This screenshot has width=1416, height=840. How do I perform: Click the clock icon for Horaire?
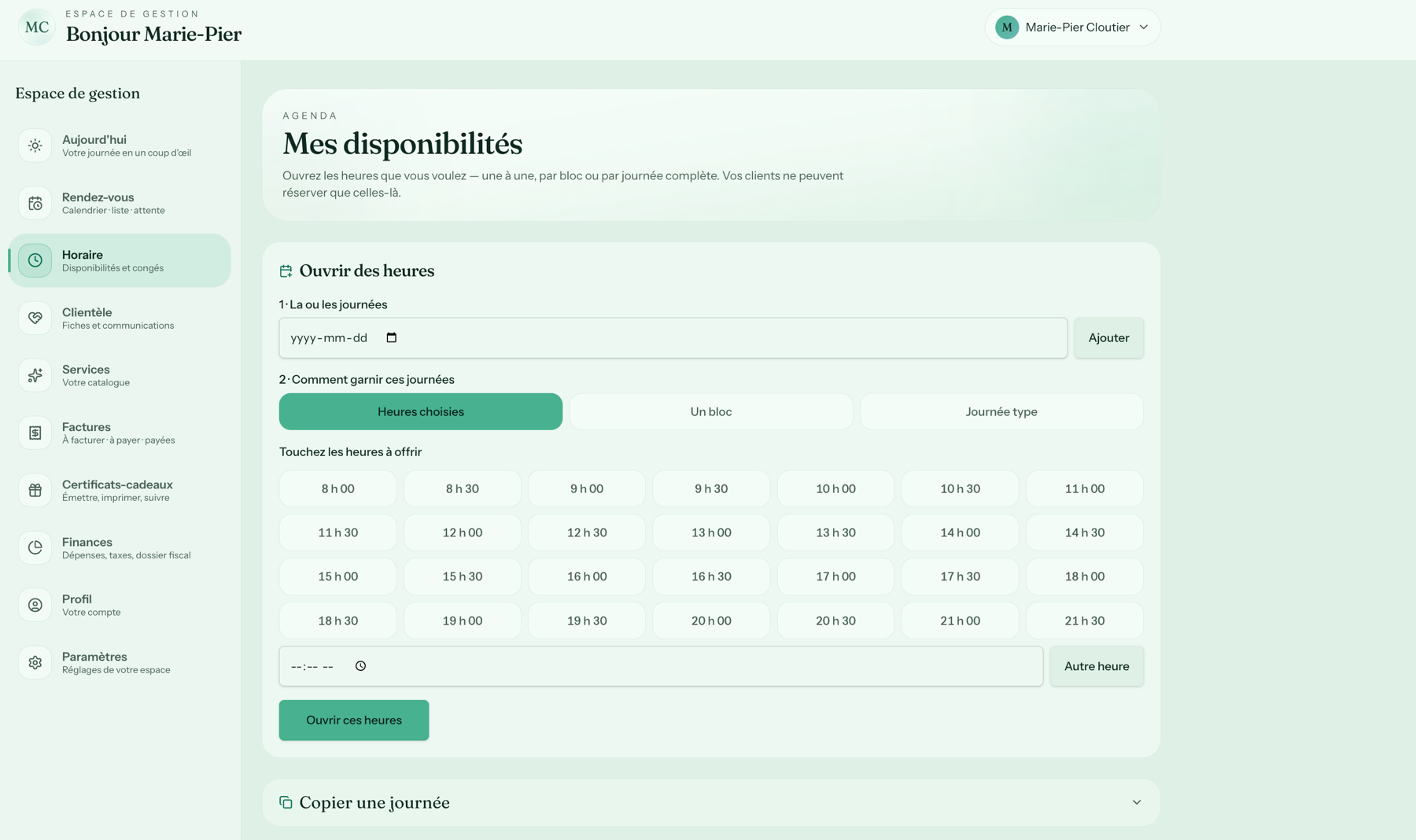coord(35,260)
